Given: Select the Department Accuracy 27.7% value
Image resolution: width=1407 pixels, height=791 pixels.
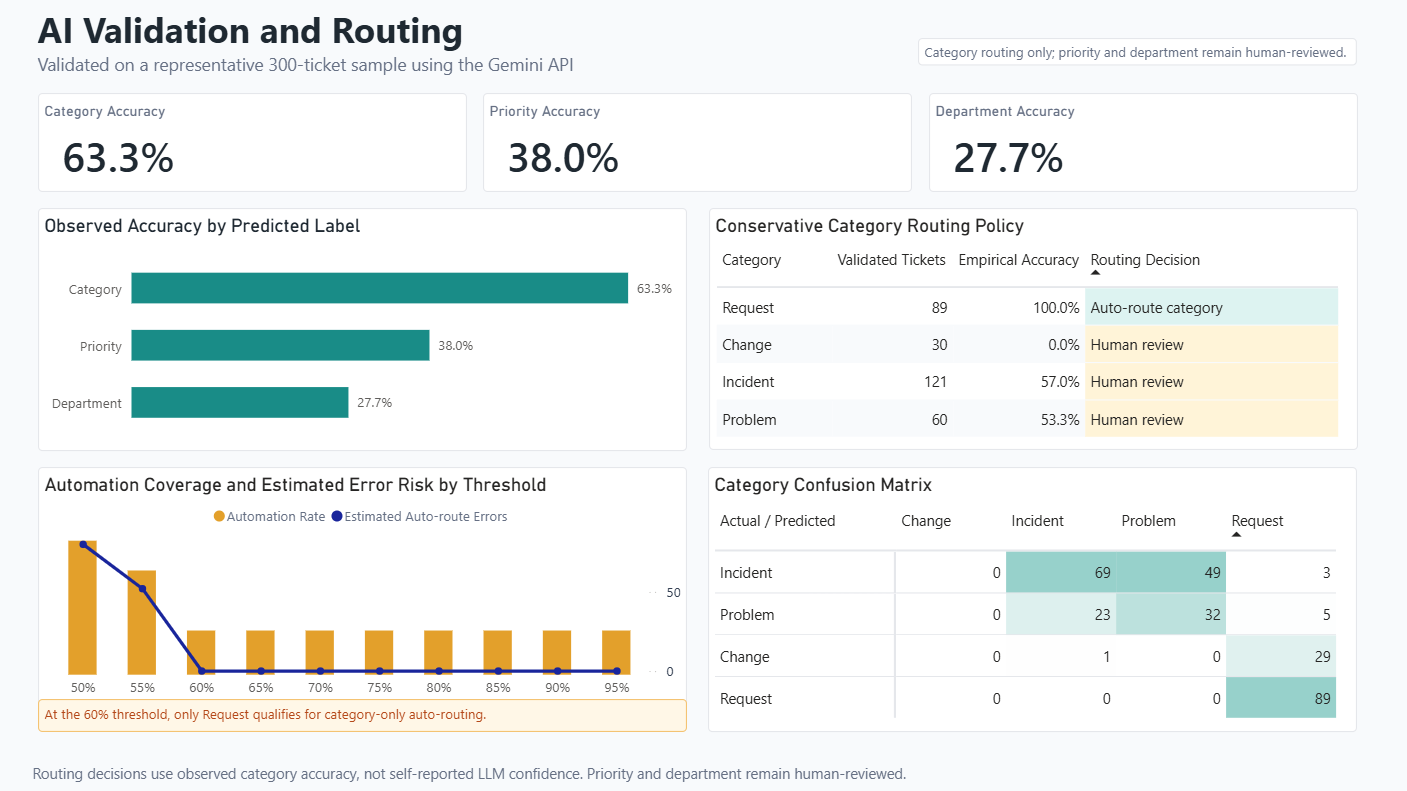Looking at the screenshot, I should pos(1008,158).
